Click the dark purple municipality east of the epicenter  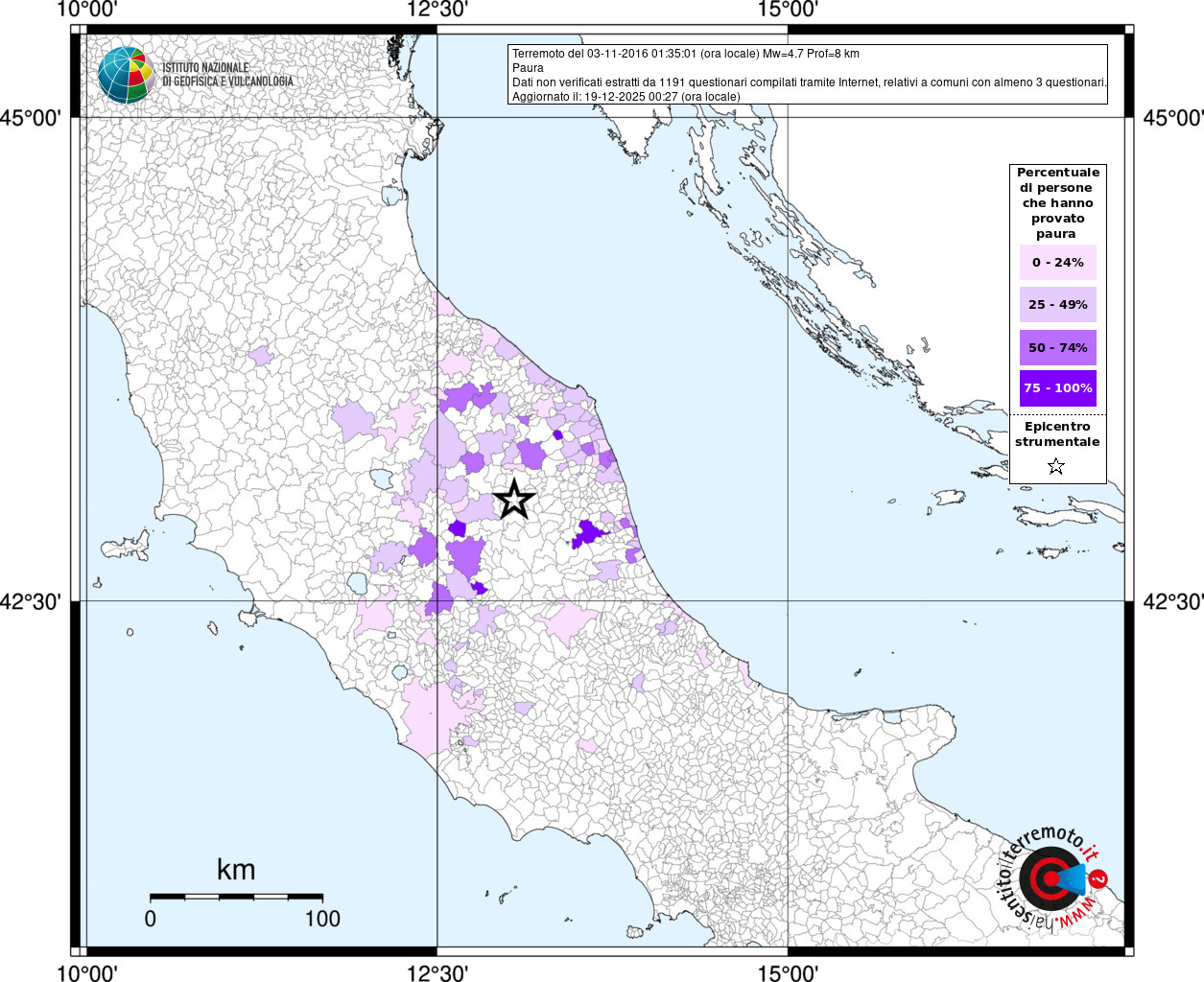pos(587,534)
